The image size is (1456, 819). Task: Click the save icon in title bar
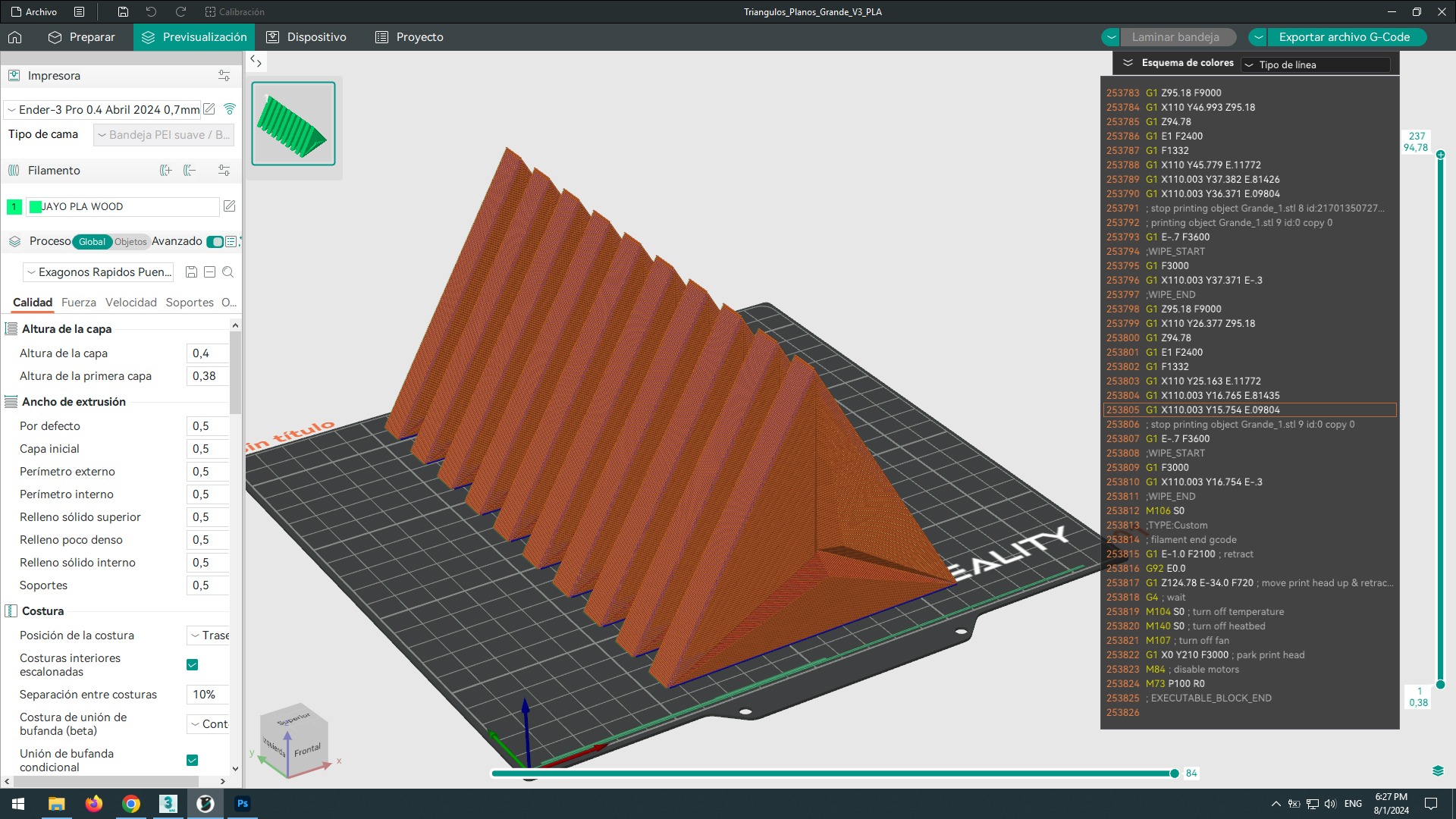[x=123, y=11]
